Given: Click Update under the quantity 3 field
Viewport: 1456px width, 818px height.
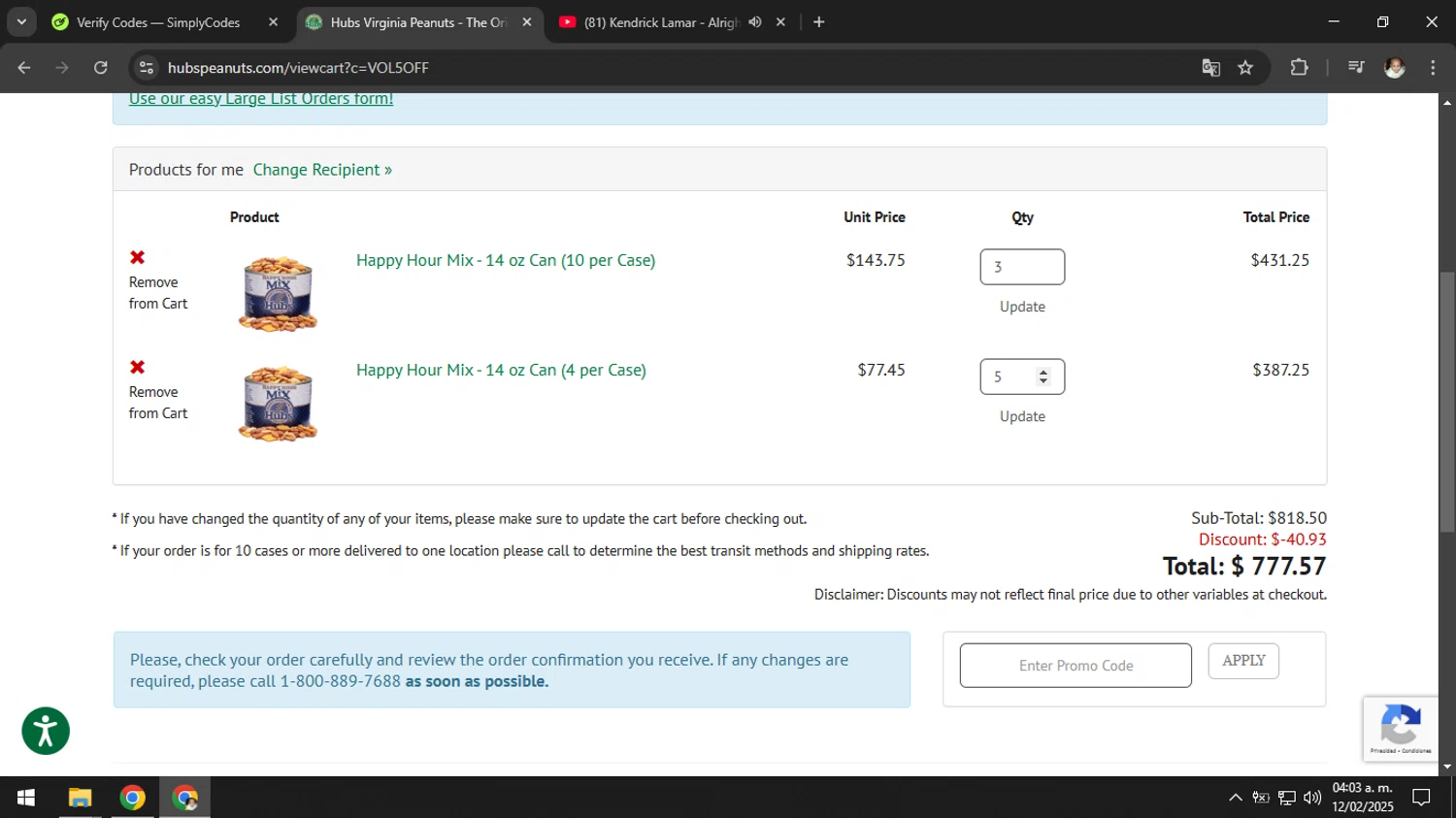Looking at the screenshot, I should click(1022, 307).
